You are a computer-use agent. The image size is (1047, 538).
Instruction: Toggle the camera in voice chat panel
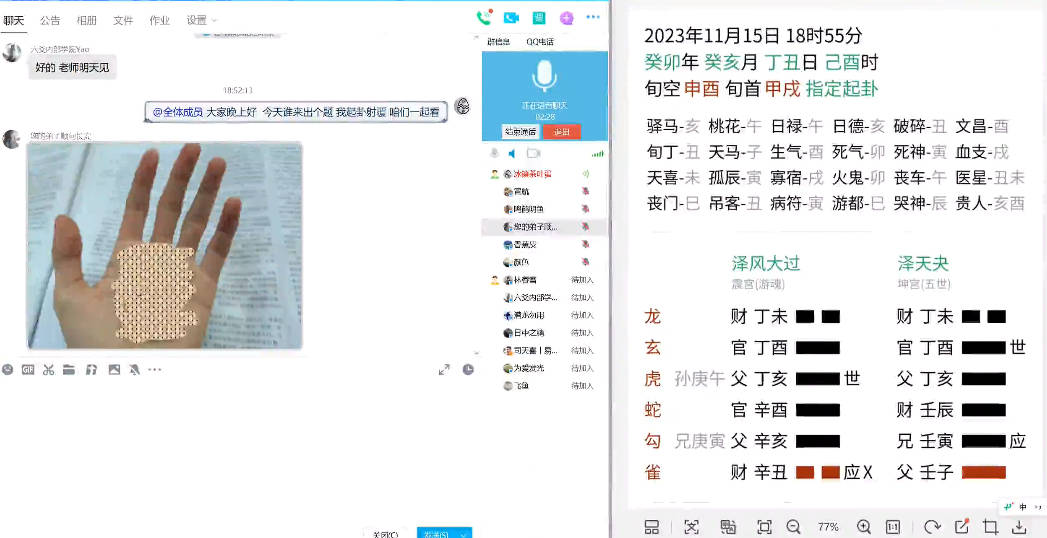tap(533, 153)
